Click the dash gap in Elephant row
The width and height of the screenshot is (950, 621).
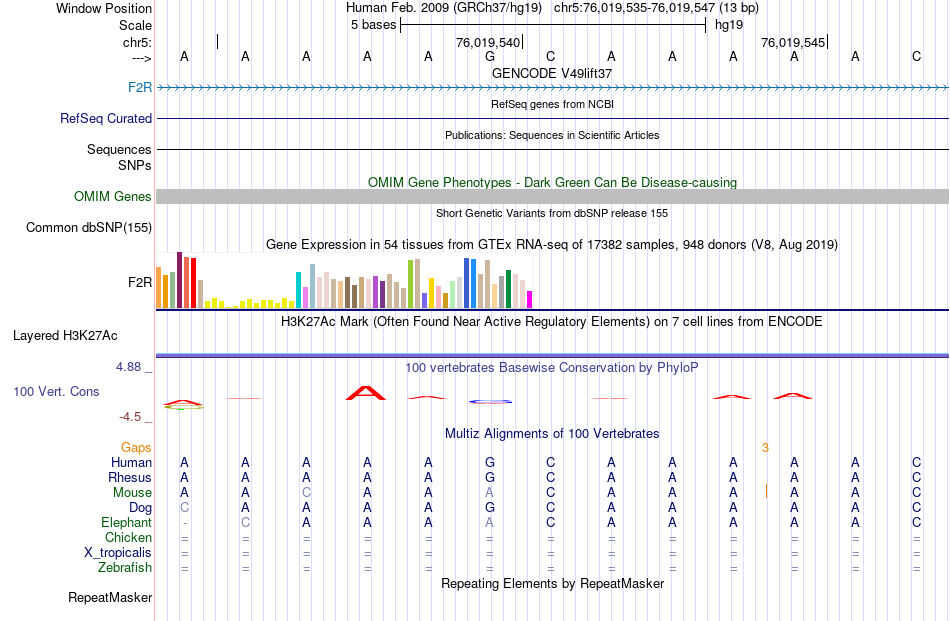point(185,523)
